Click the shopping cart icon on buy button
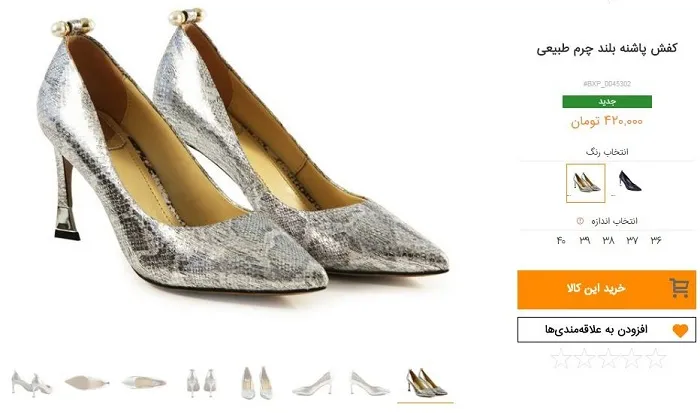Screen dimensions: 700x413 (679, 288)
